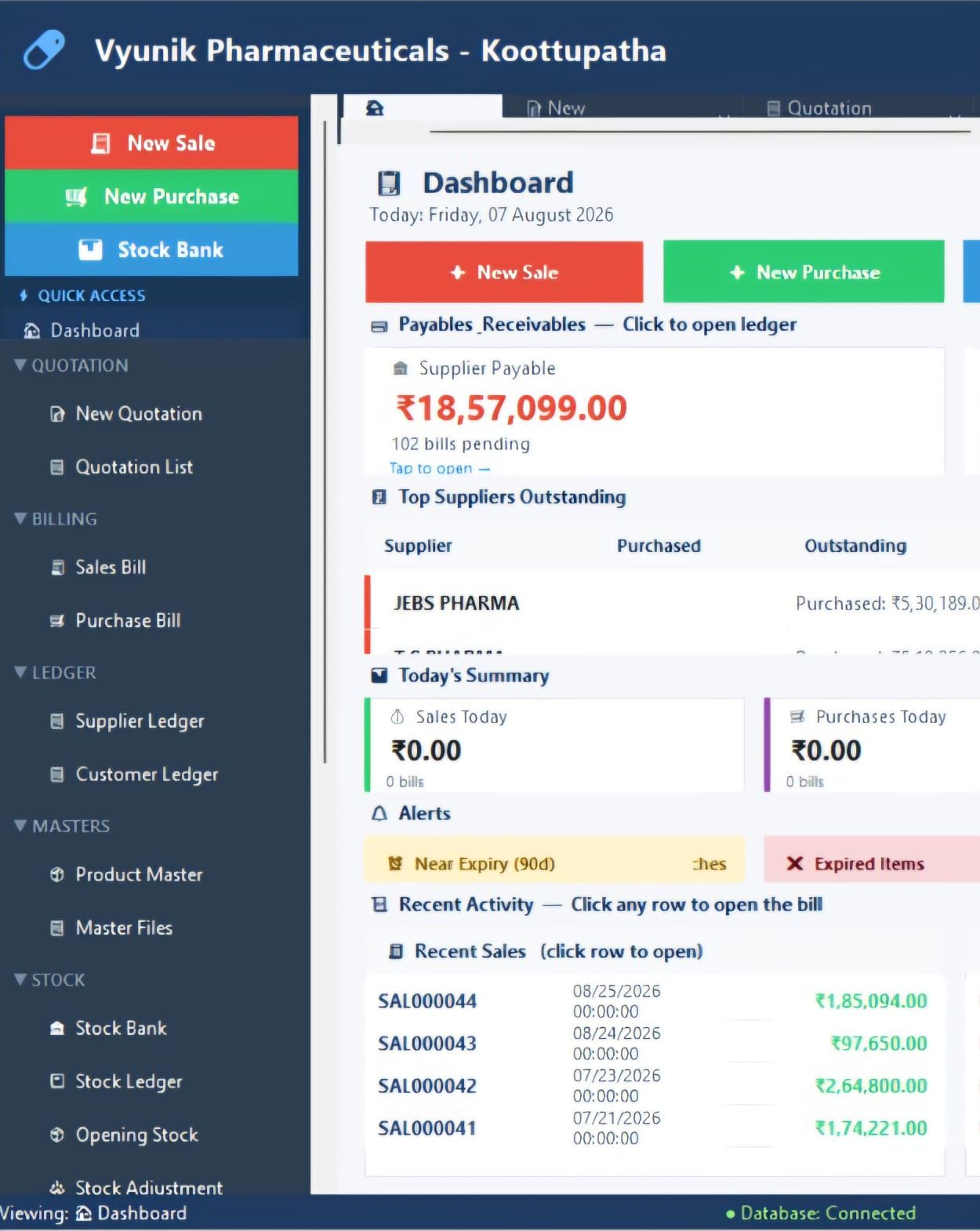This screenshot has width=980, height=1231.
Task: Switch to the Quotation tab
Action: click(859, 107)
